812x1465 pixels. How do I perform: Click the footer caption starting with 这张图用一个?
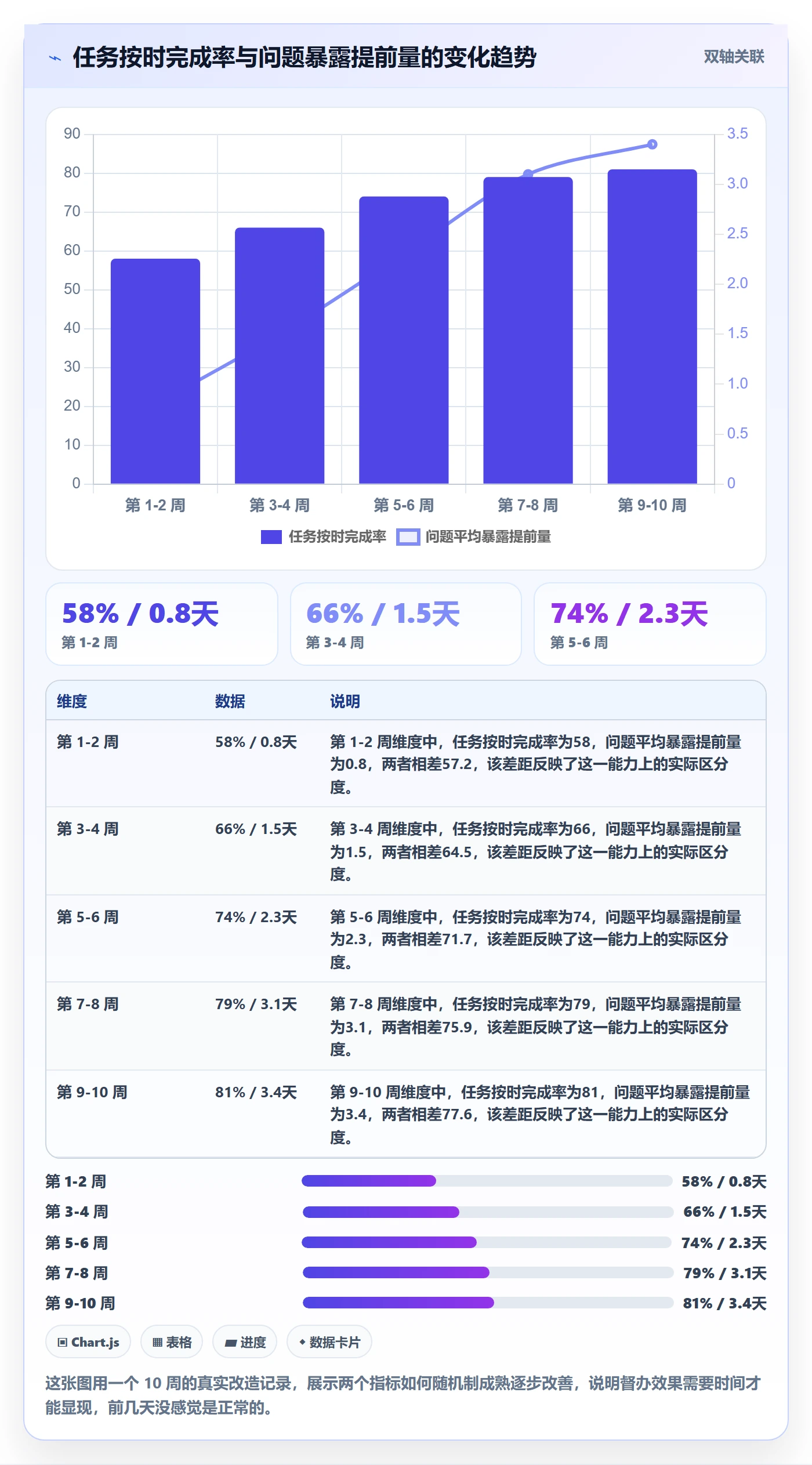403,1395
